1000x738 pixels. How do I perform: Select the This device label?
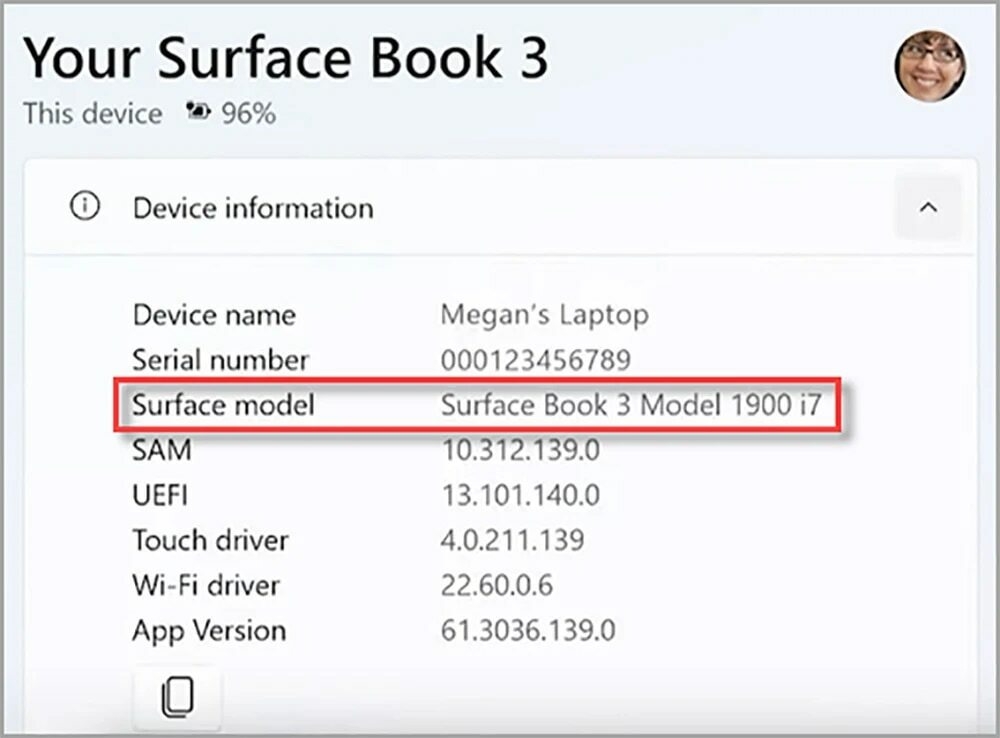[x=92, y=113]
